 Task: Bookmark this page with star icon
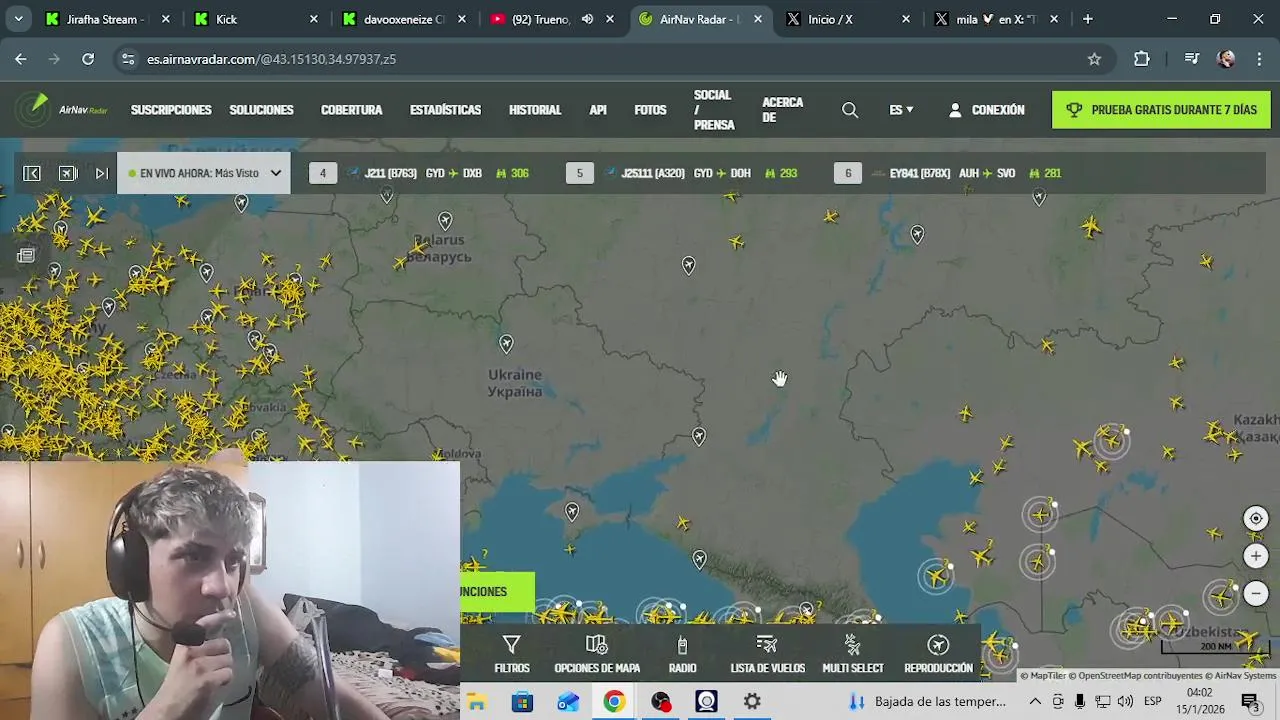click(1094, 59)
